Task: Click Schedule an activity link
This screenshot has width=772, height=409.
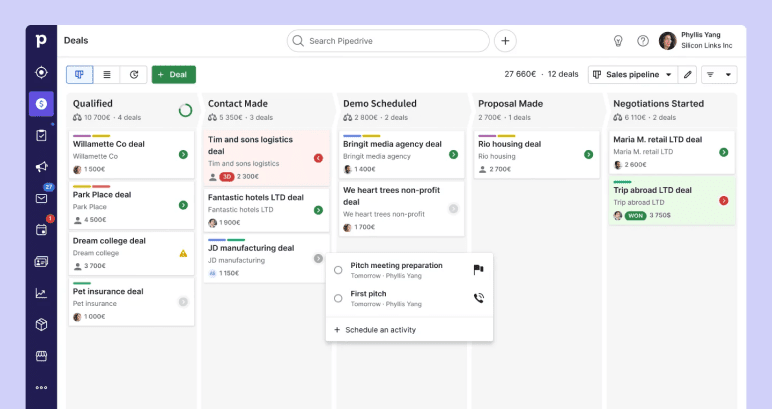Action: (375, 330)
